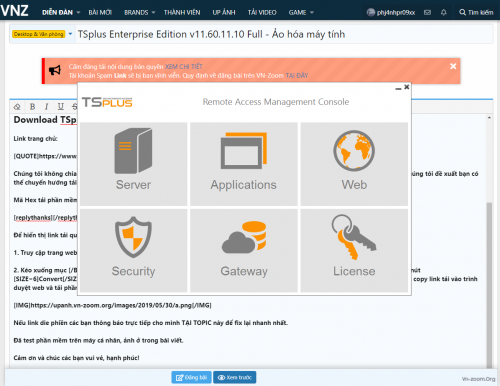The width and height of the screenshot is (500, 386).
Task: Click the megaphone announcement icon
Action: (55, 70)
